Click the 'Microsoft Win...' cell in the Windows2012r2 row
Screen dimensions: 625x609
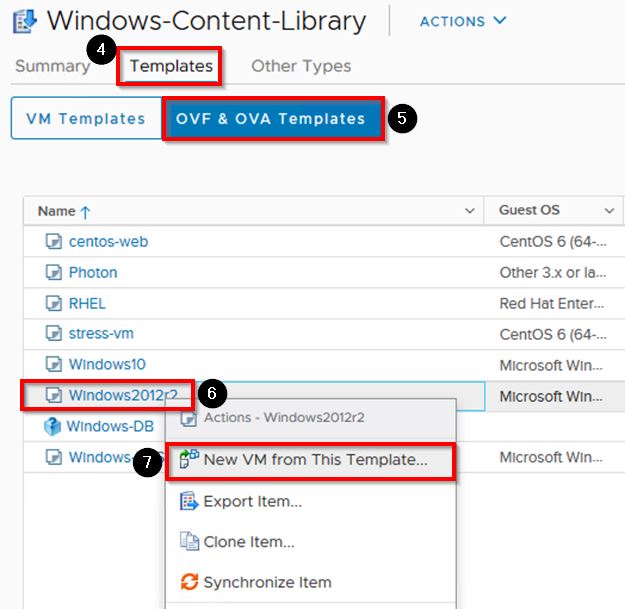[551, 397]
